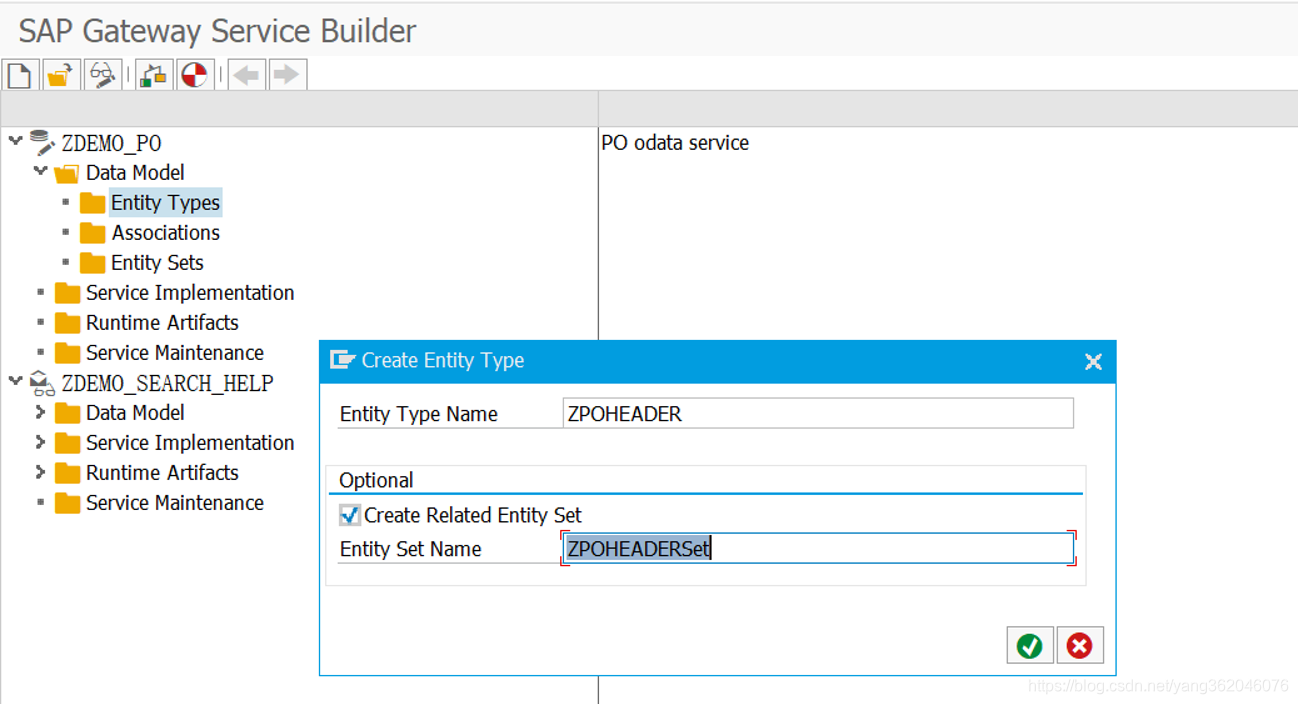
Task: Select Runtime Artifacts under ZDEMO_PO
Action: point(162,323)
